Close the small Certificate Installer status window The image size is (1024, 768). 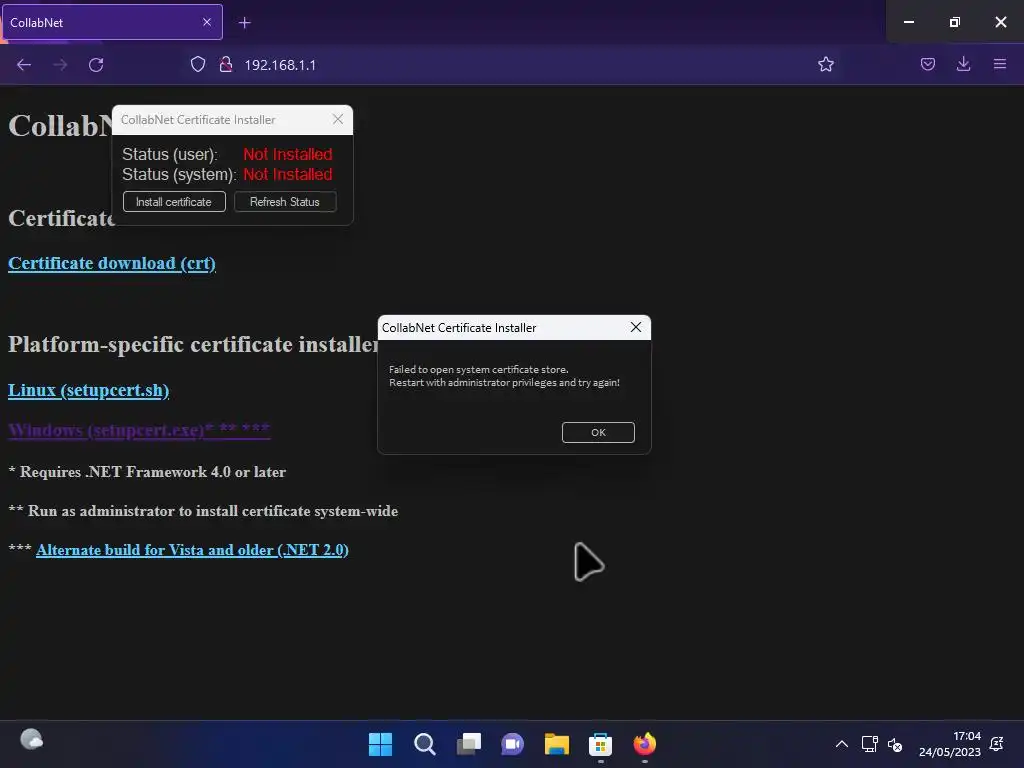[338, 119]
